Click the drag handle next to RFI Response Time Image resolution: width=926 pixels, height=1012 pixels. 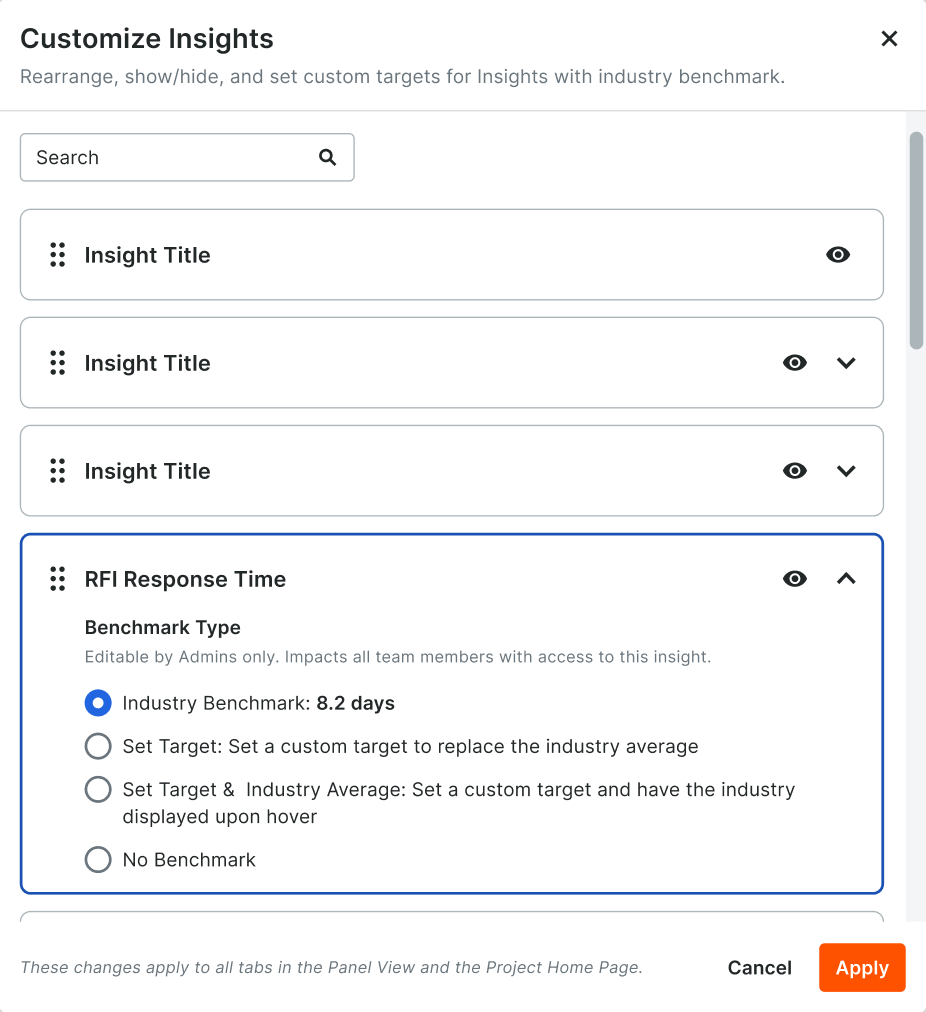[57, 579]
